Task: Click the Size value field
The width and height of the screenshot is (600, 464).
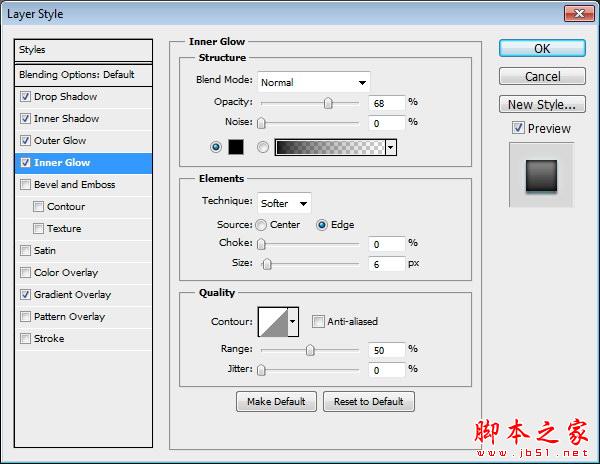Action: pyautogui.click(x=386, y=264)
